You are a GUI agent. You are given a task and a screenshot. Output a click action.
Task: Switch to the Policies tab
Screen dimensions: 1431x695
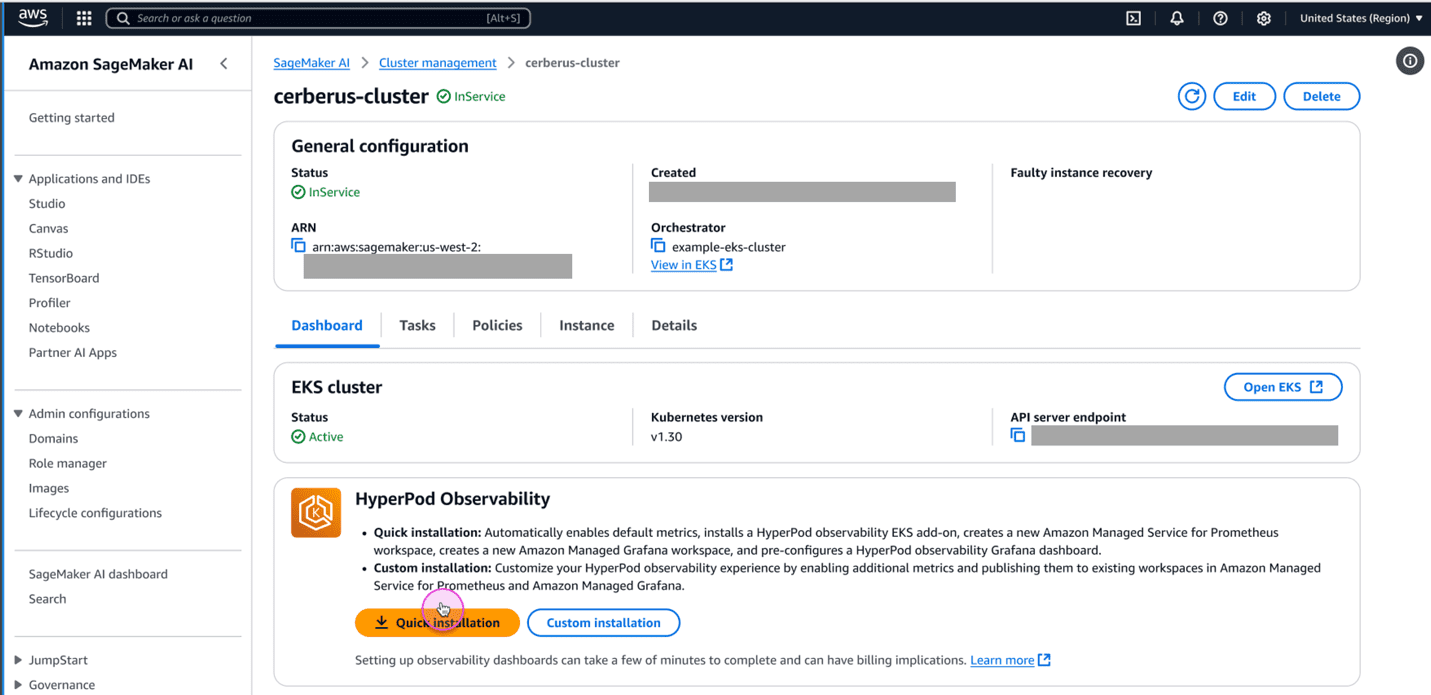(x=497, y=325)
